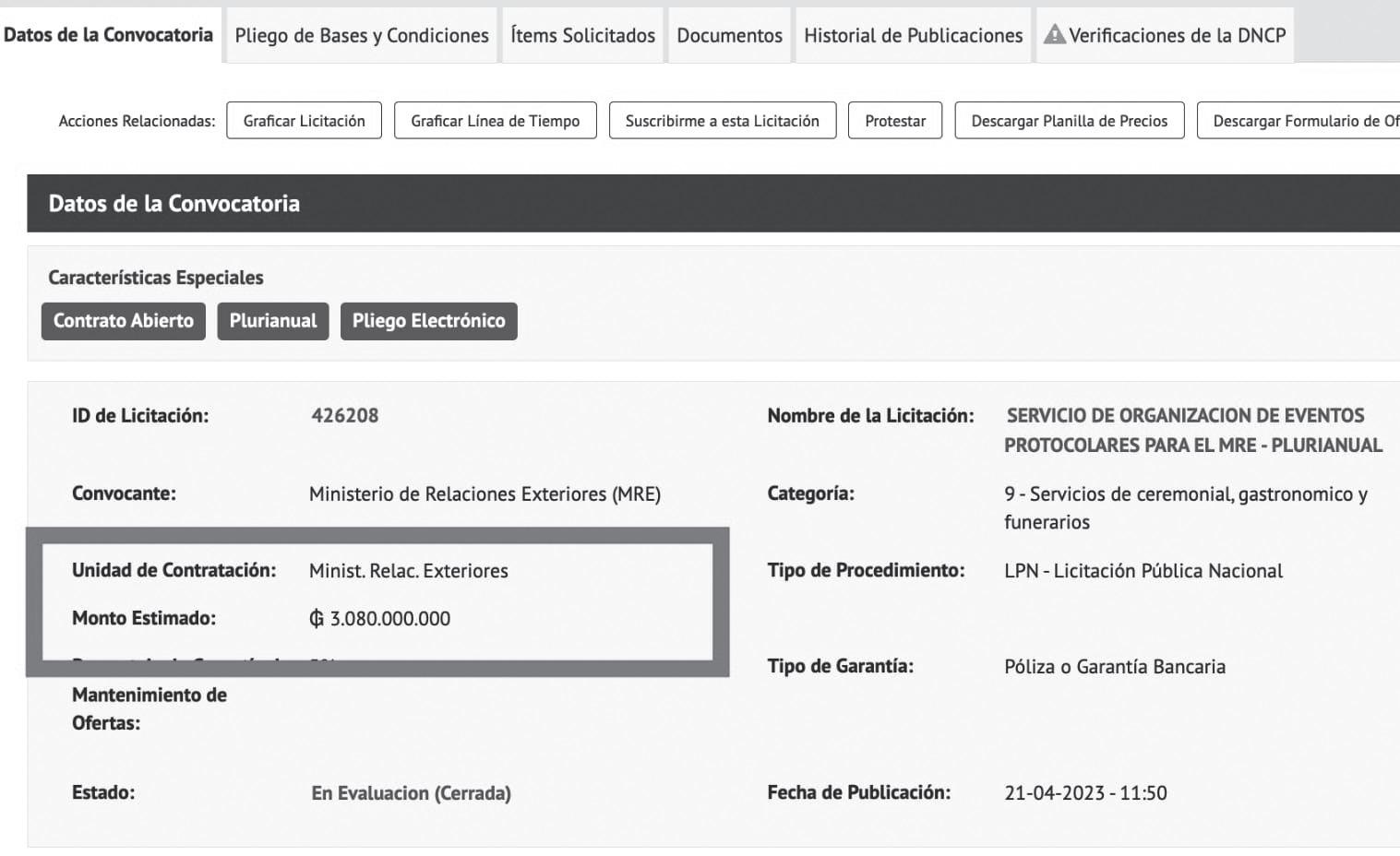Click LPN - Licitación Pública Nacional text
The height and width of the screenshot is (856, 1400).
click(1143, 570)
